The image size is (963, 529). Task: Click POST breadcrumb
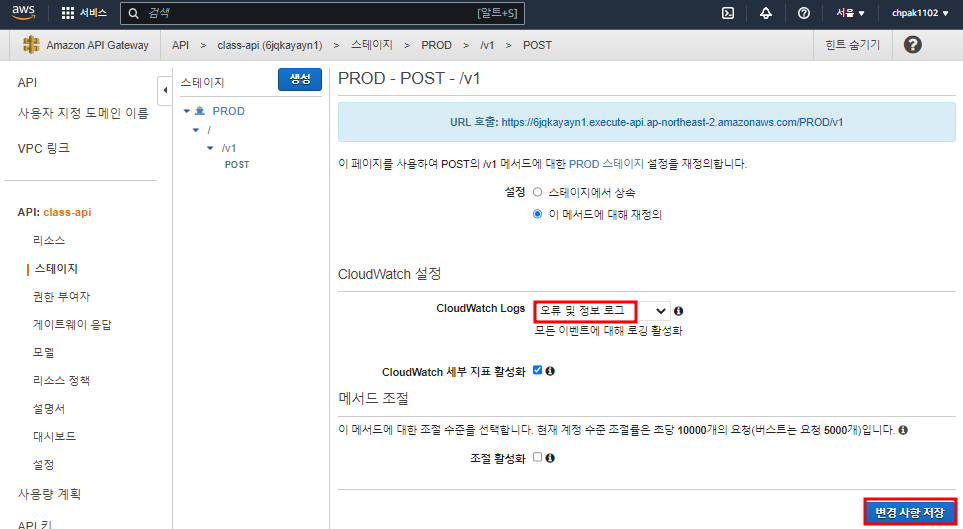click(537, 45)
